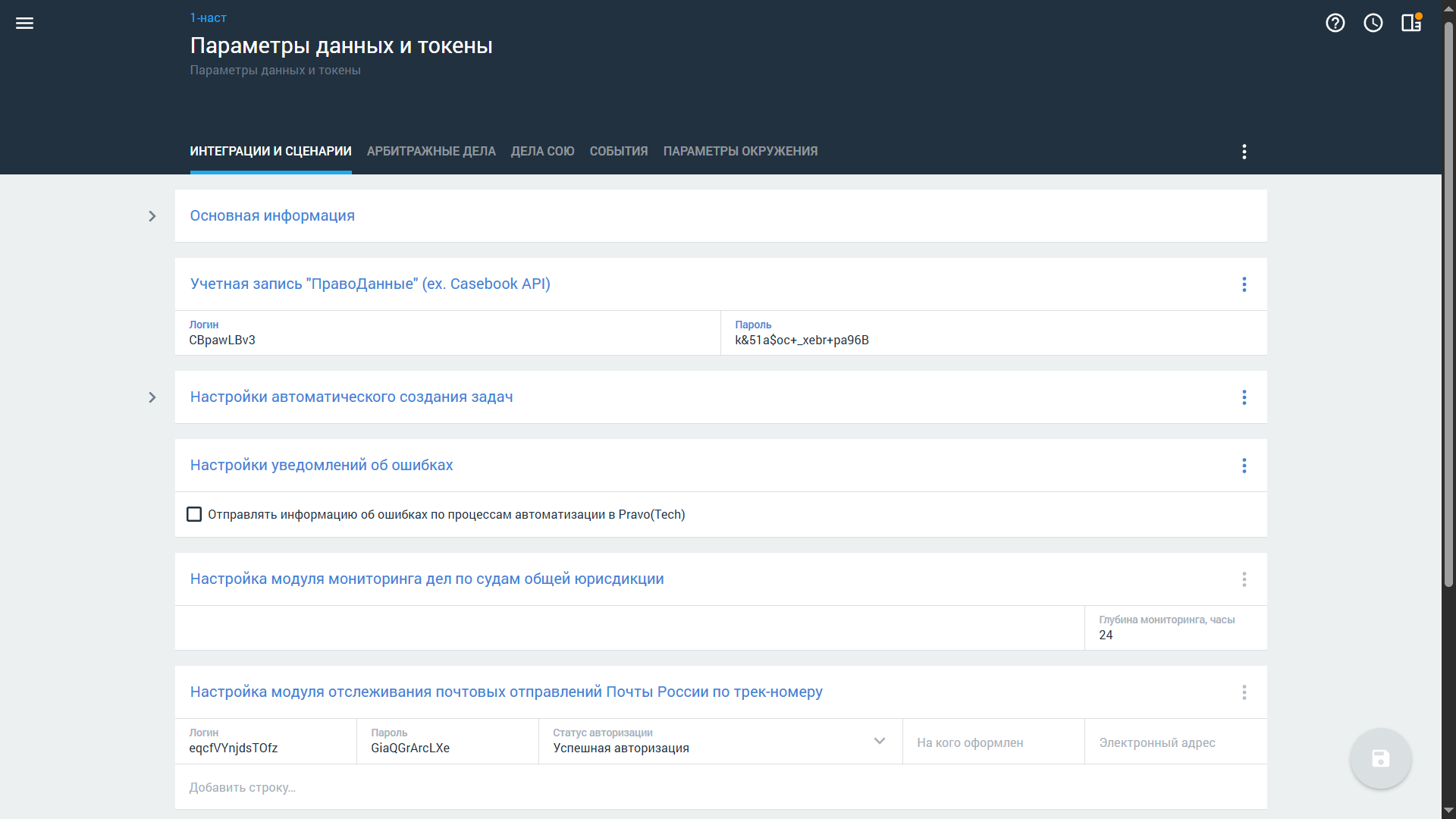Viewport: 1456px width, 819px height.
Task: Open the history clock icon
Action: [1373, 24]
